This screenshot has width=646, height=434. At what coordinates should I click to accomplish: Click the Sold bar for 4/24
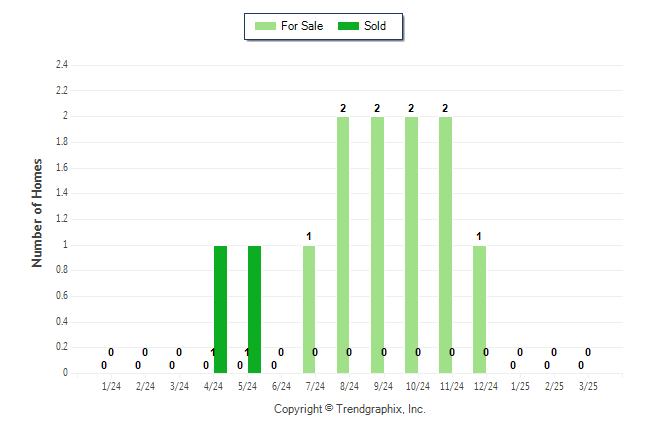tap(220, 310)
